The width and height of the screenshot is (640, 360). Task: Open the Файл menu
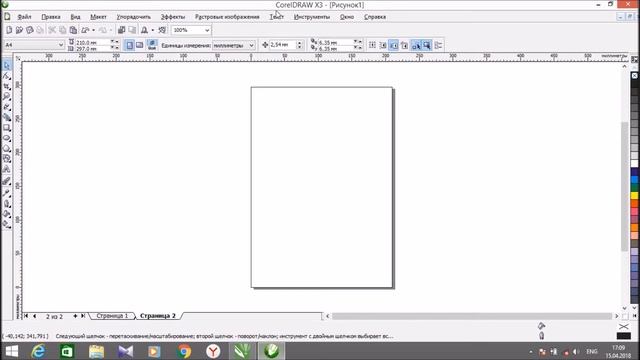click(x=24, y=17)
